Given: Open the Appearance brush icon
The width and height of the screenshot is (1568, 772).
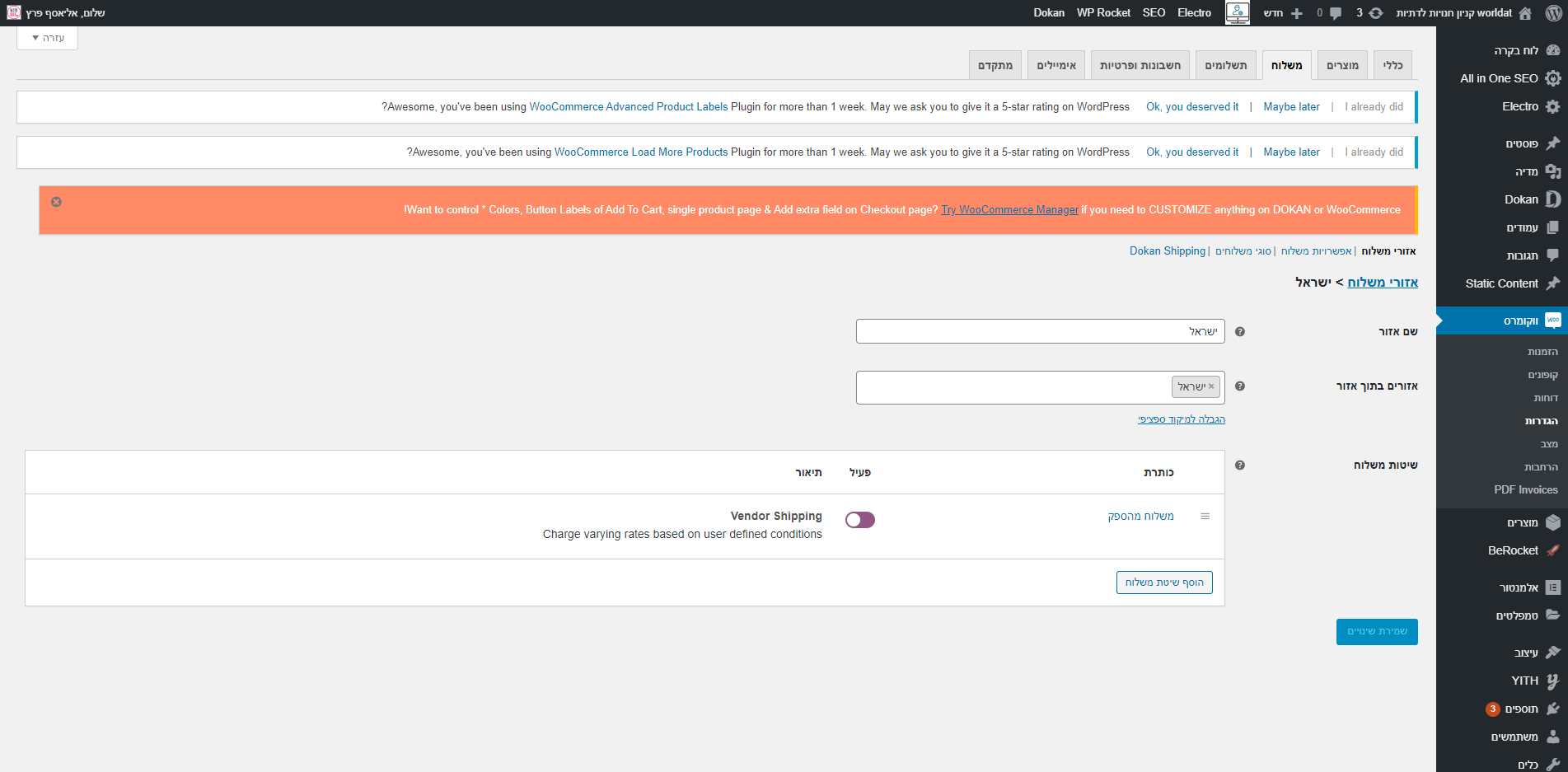Looking at the screenshot, I should click(1553, 653).
